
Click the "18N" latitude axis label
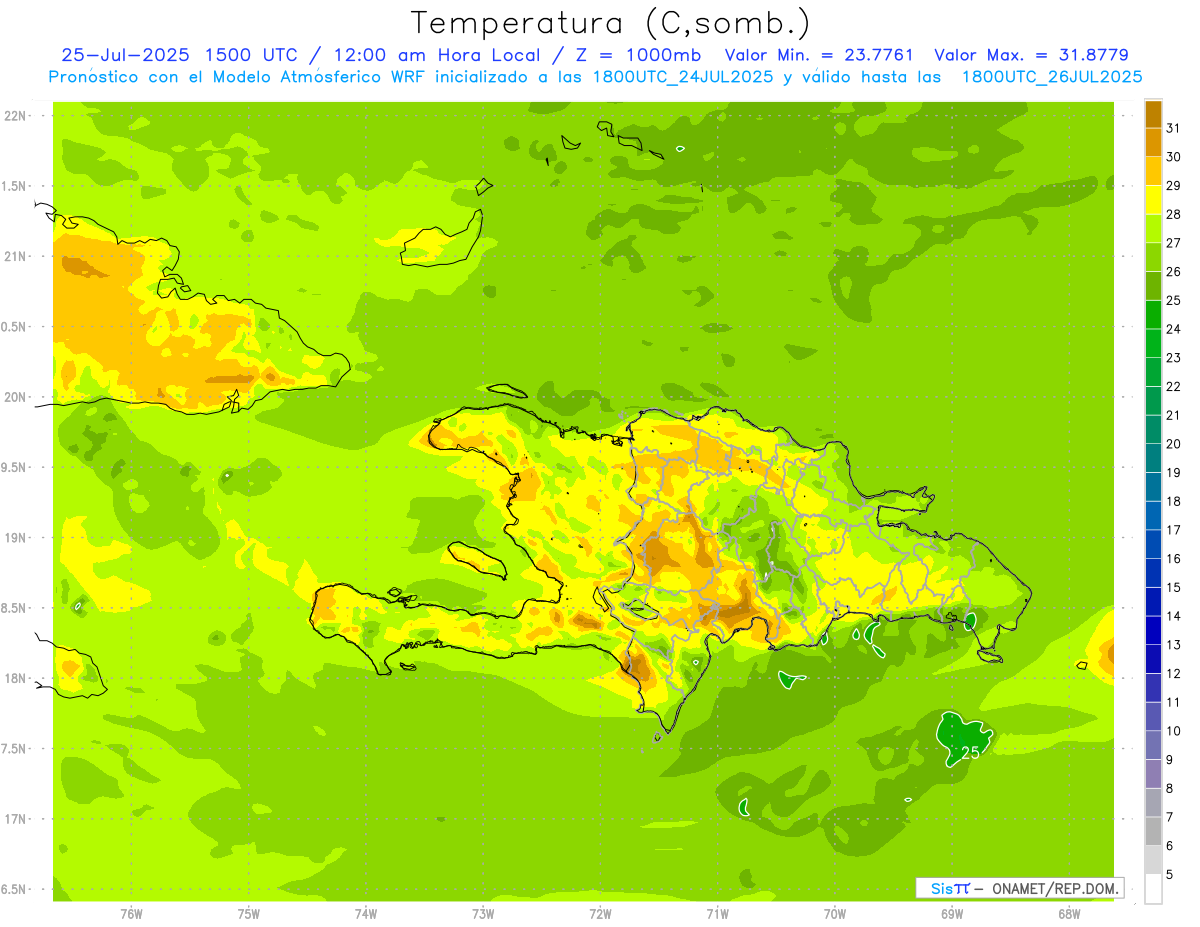pos(15,678)
